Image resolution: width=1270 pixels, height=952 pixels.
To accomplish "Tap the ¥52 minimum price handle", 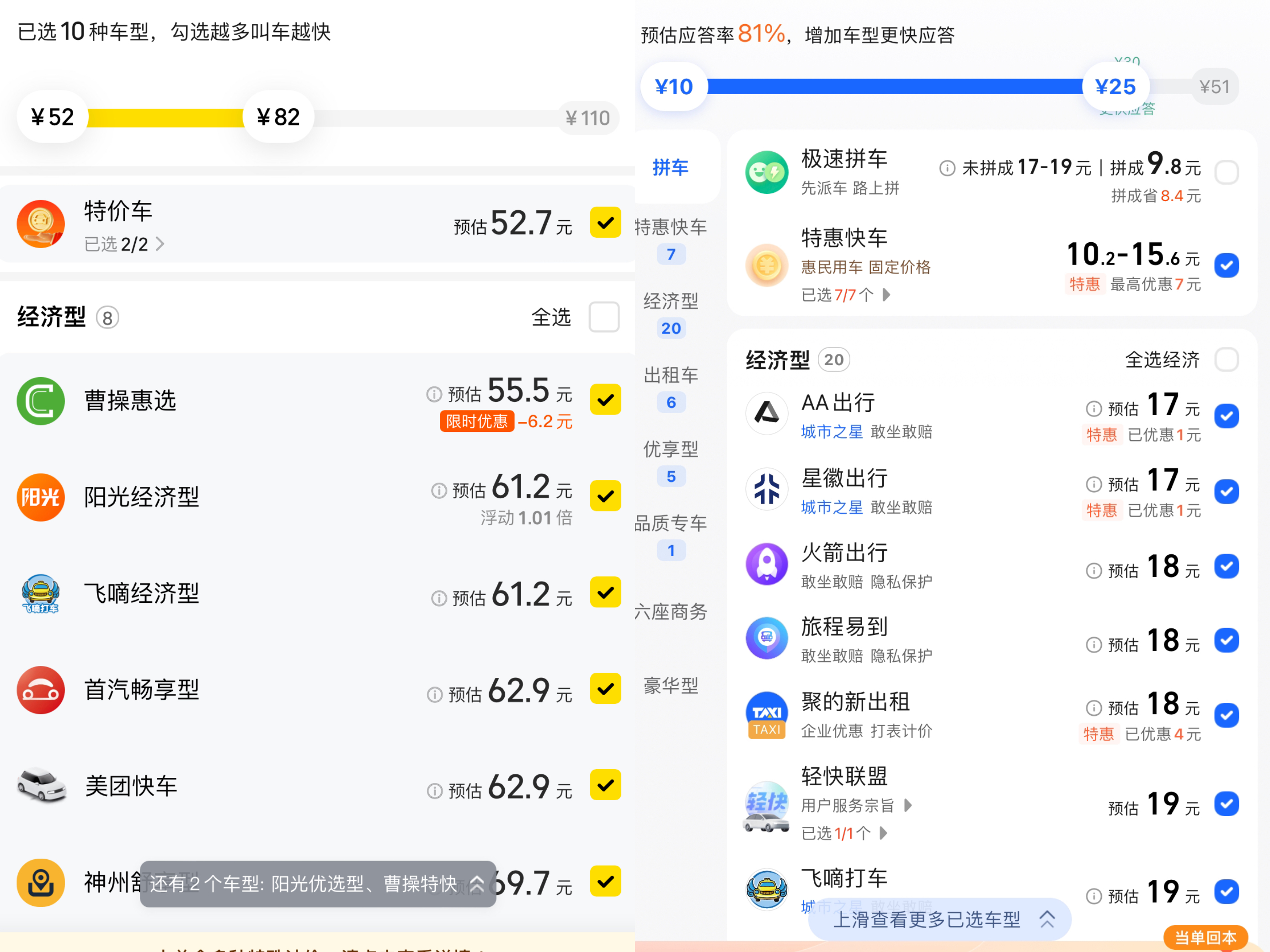I will (52, 117).
